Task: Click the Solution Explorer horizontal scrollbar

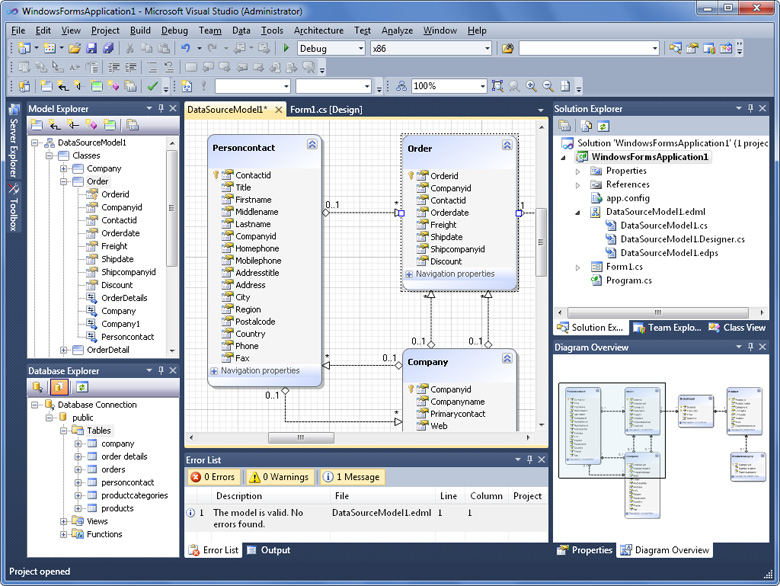Action: [658, 312]
